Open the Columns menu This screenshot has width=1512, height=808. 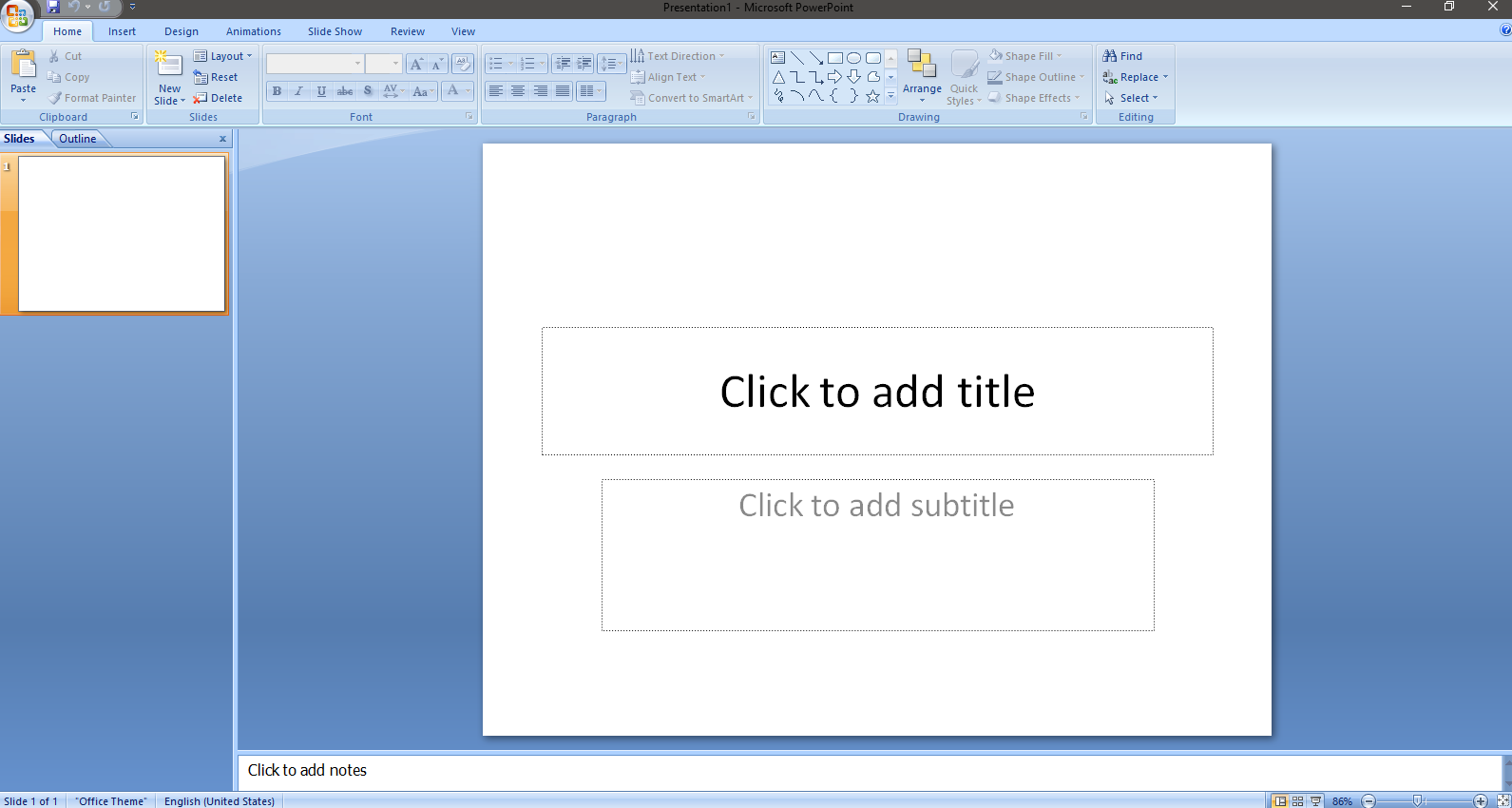click(x=590, y=91)
